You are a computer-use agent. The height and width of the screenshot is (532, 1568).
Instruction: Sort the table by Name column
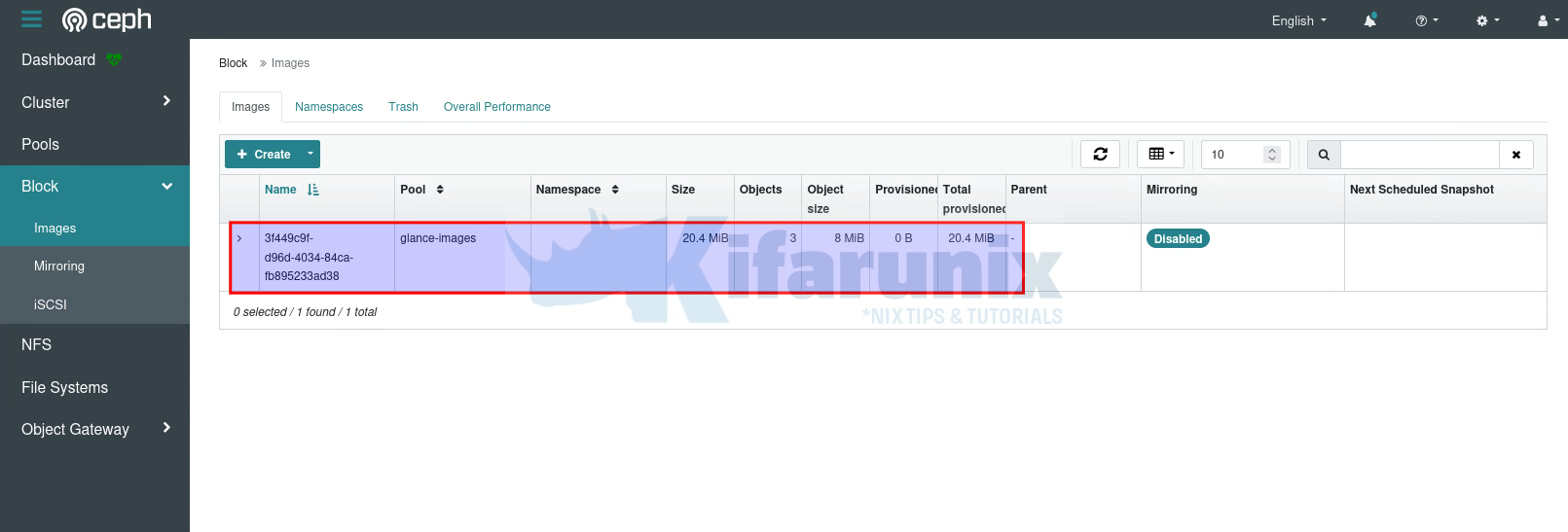pyautogui.click(x=280, y=190)
